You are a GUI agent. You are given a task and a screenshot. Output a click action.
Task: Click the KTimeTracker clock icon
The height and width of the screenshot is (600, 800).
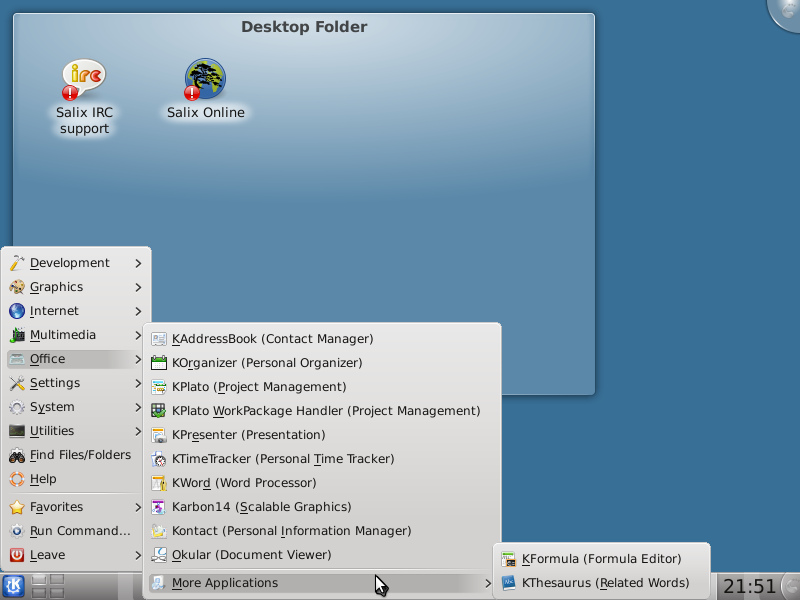[x=159, y=459]
